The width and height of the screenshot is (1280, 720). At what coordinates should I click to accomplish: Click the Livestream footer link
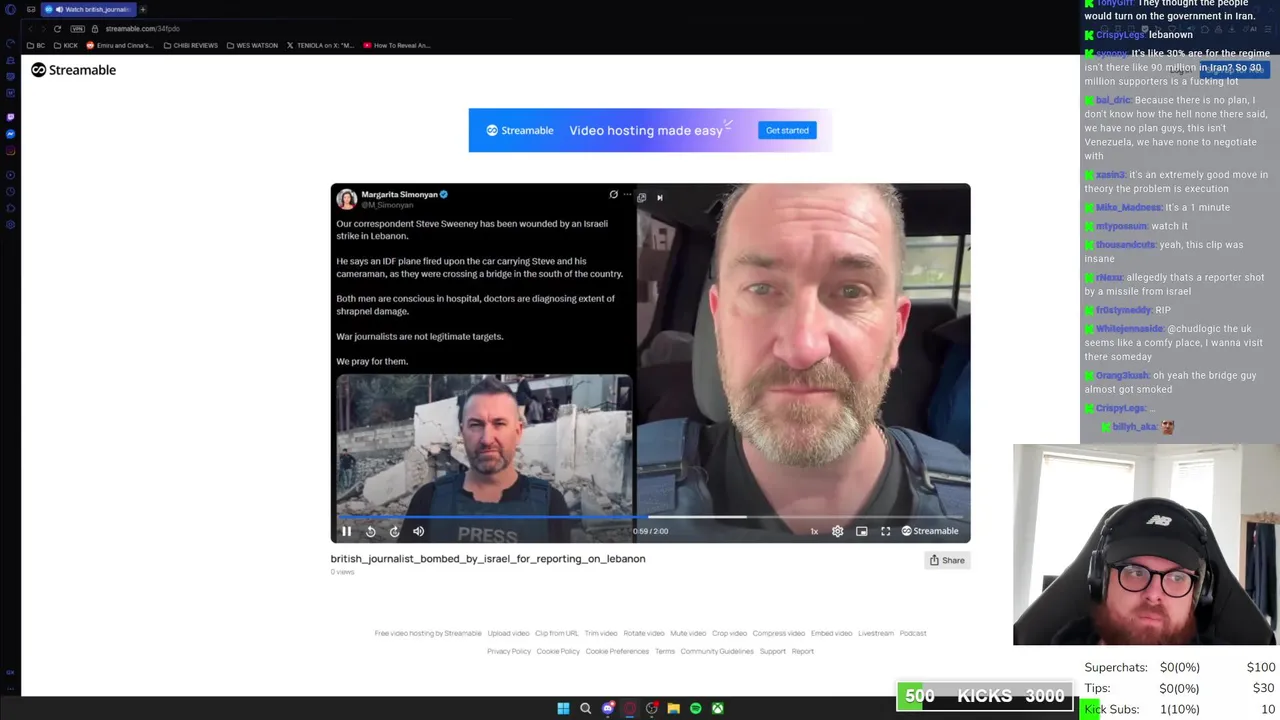(876, 633)
